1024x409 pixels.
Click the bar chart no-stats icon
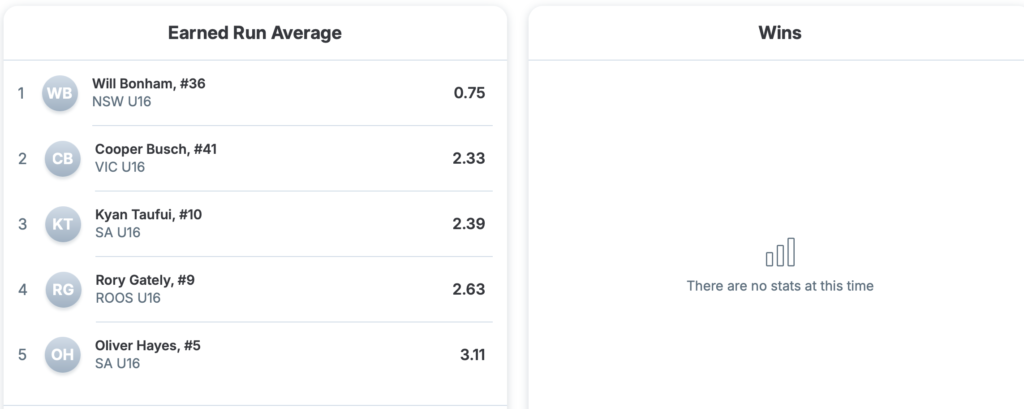(780, 252)
